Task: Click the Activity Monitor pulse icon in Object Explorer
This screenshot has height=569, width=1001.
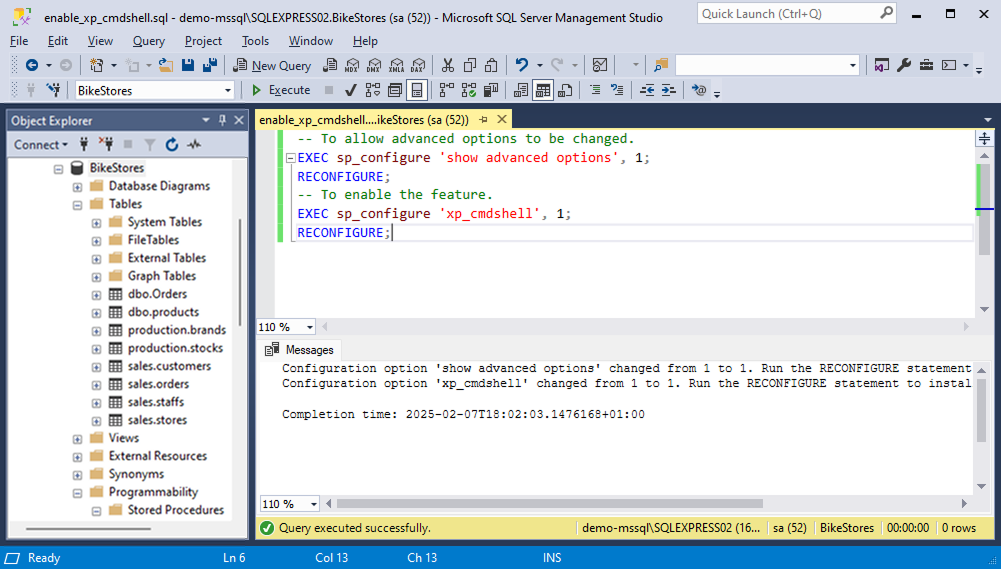Action: (194, 145)
